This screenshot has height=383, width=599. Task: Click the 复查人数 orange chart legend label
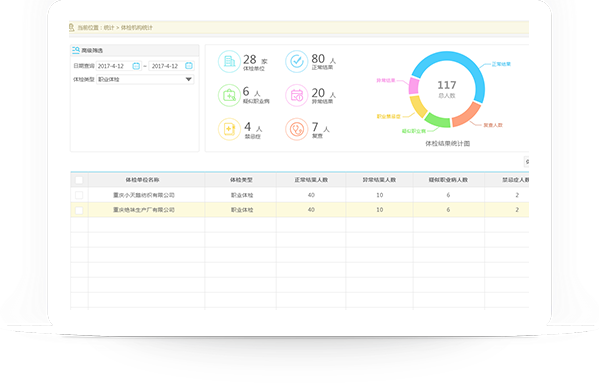(493, 125)
